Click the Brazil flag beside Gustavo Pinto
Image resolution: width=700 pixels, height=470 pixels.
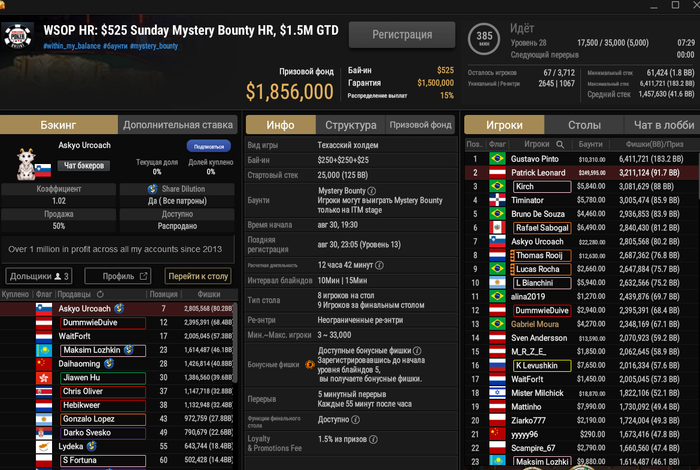(497, 158)
